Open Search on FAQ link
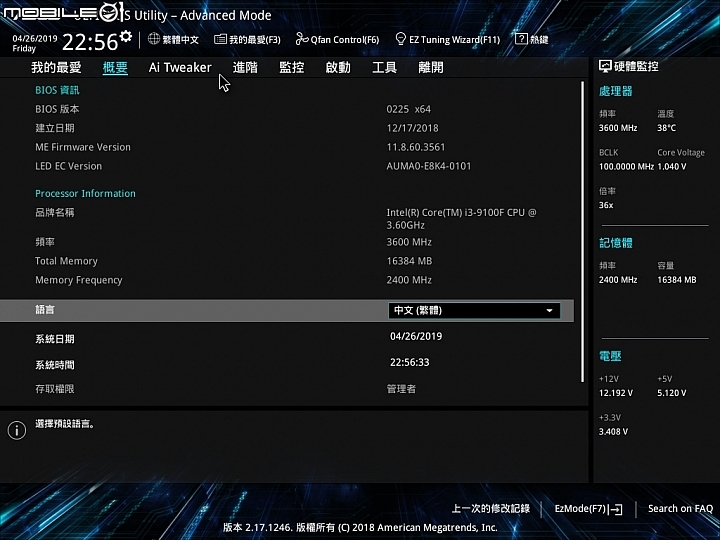The width and height of the screenshot is (720, 540). click(681, 509)
